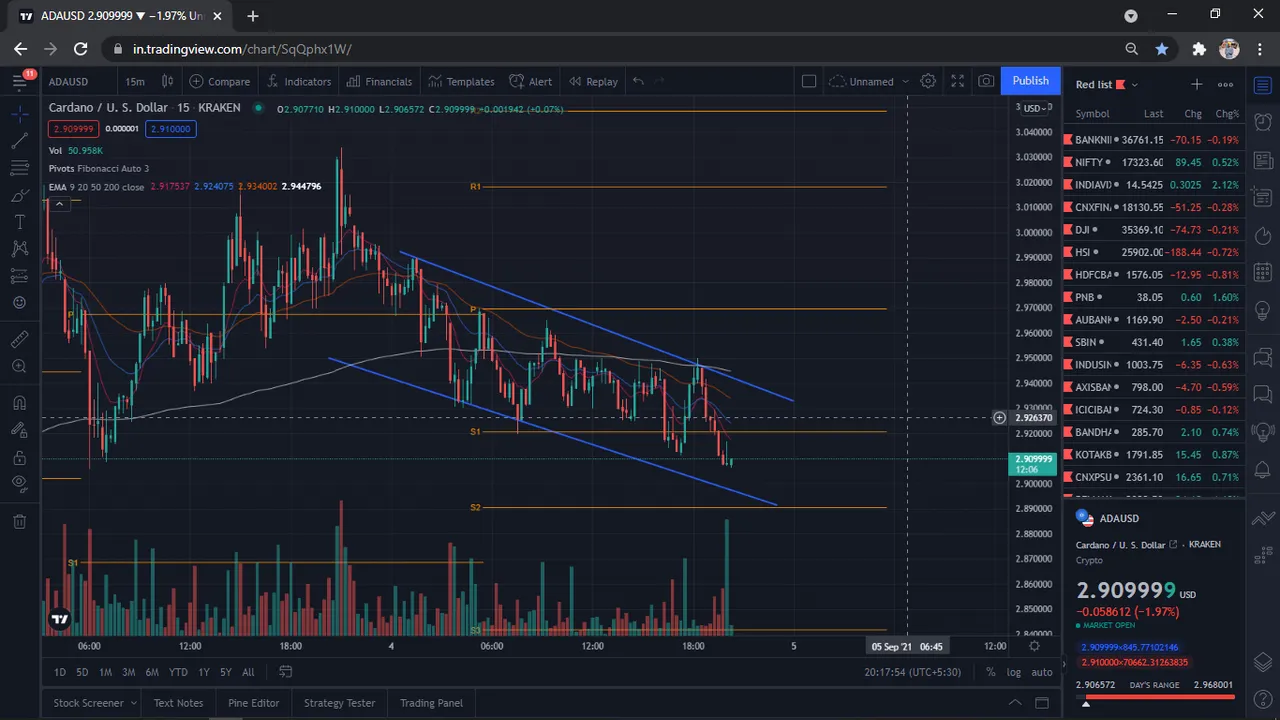Remove drawings with the trash icon
The image size is (1280, 720).
tap(19, 521)
